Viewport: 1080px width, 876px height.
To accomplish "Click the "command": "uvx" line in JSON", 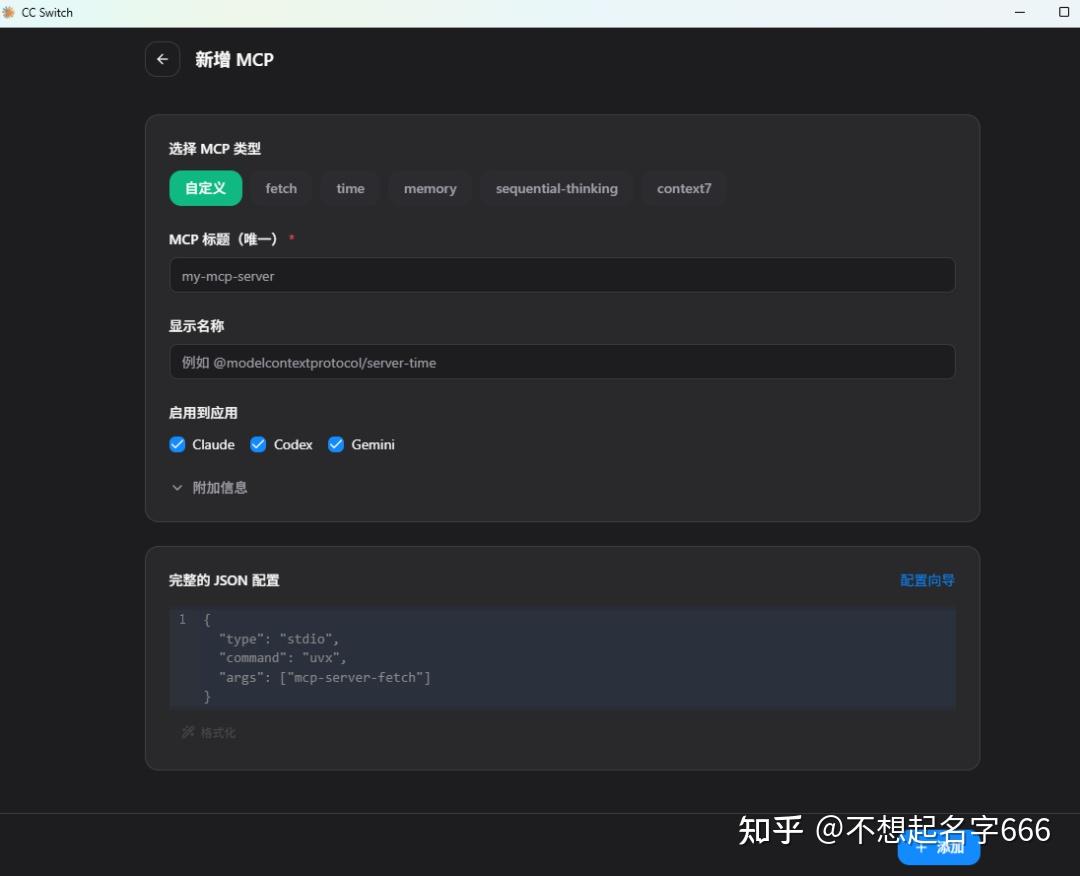I will click(282, 658).
